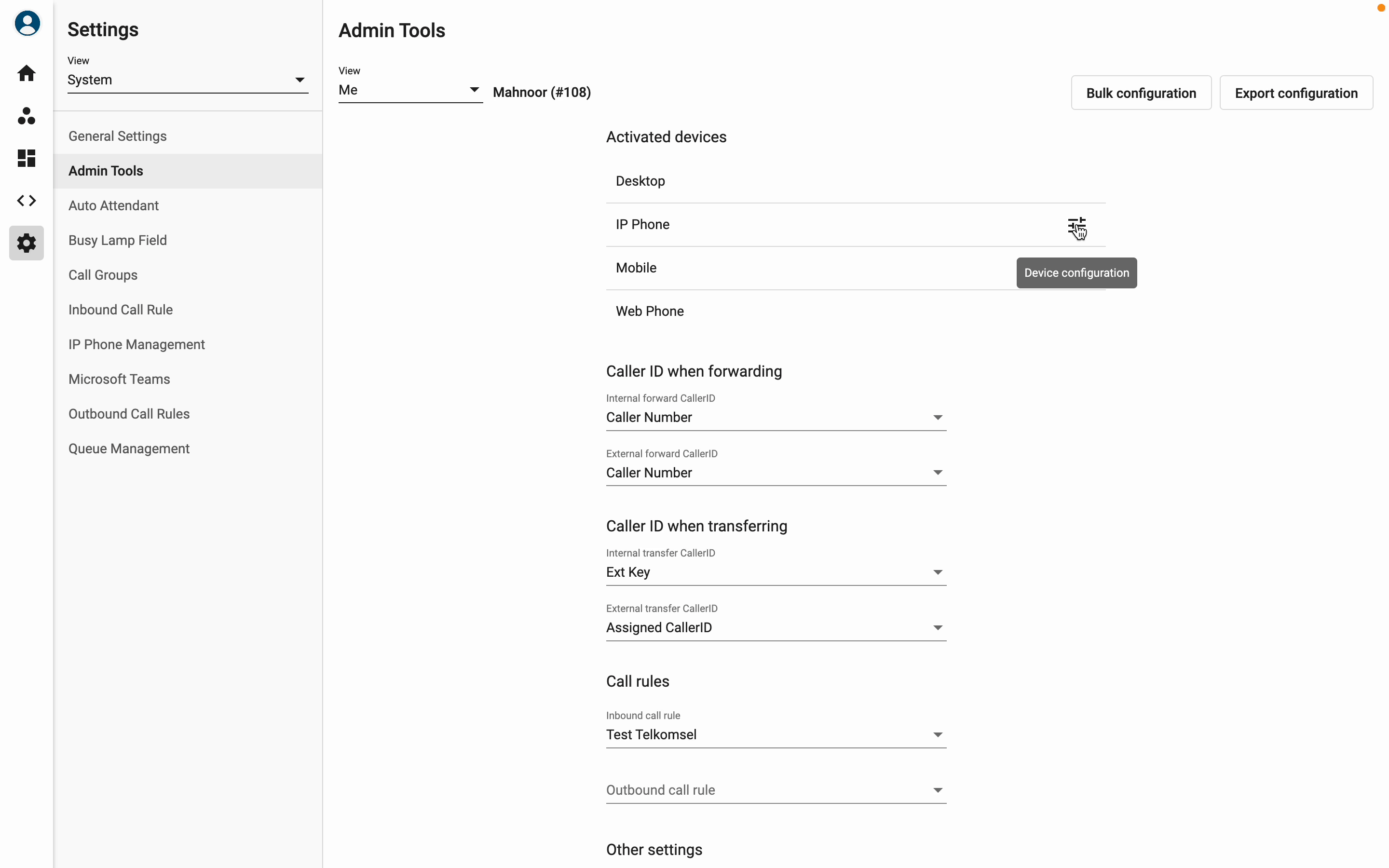Click Bulk configuration button
Image resolution: width=1389 pixels, height=868 pixels.
[1141, 93]
